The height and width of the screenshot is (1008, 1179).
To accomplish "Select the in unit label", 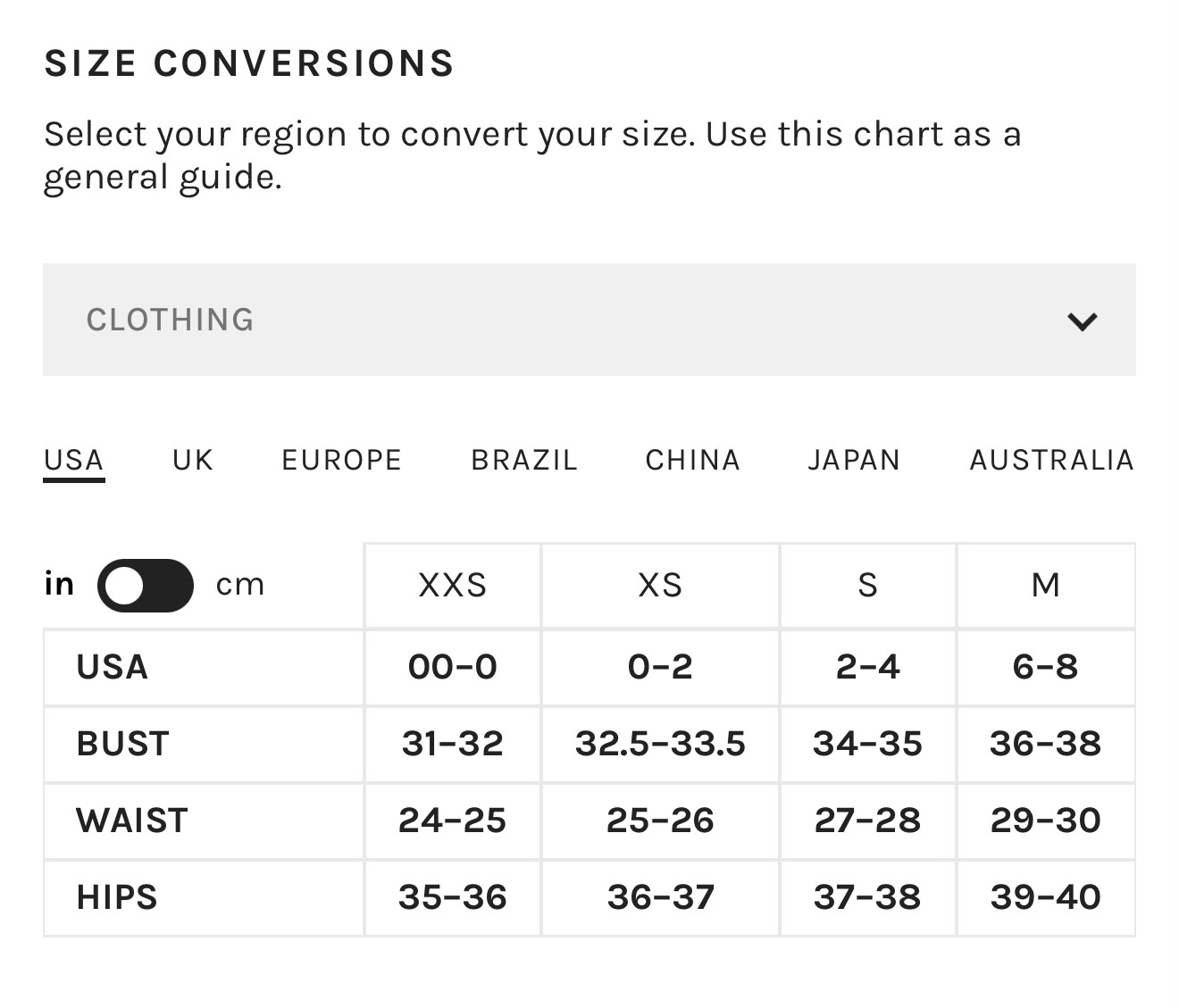I will pyautogui.click(x=60, y=584).
